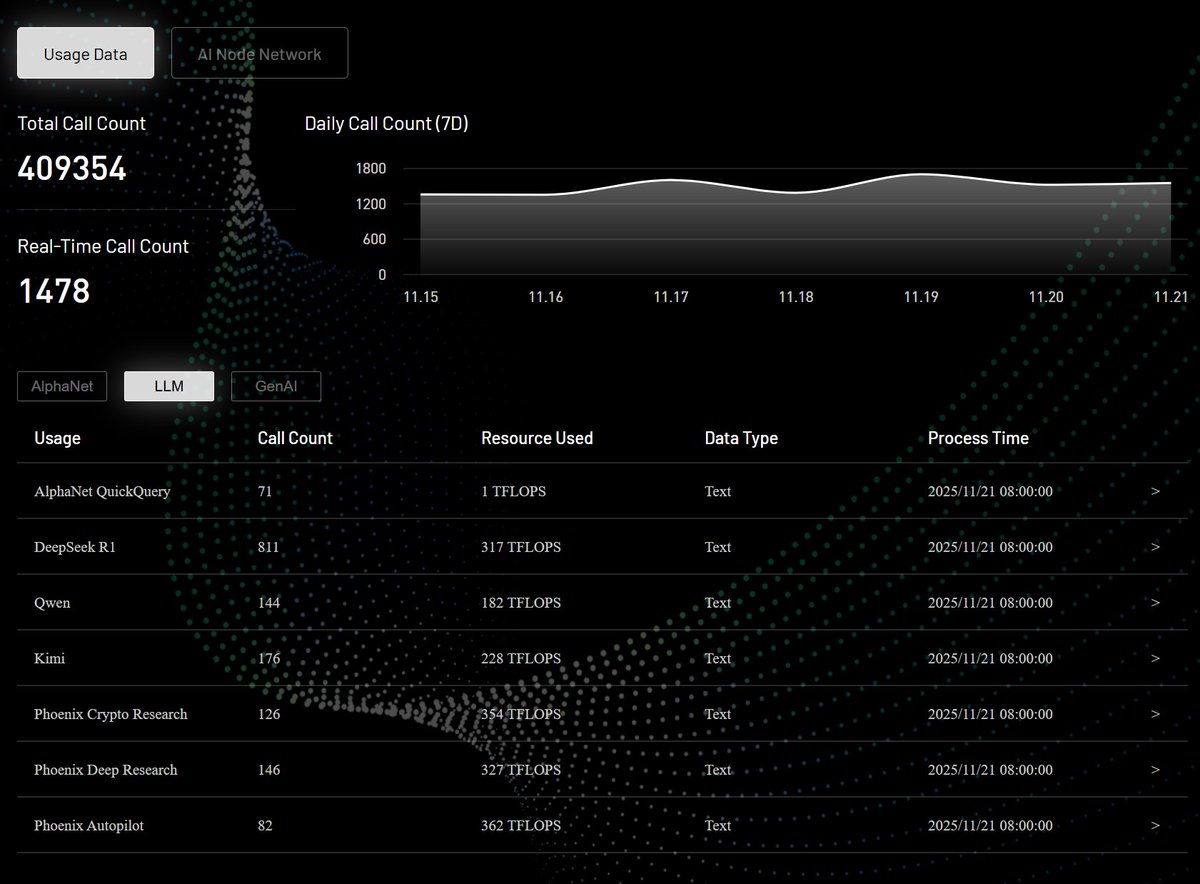Screen dimensions: 1200x884
Task: Select the Usage Data tab
Action: [85, 52]
